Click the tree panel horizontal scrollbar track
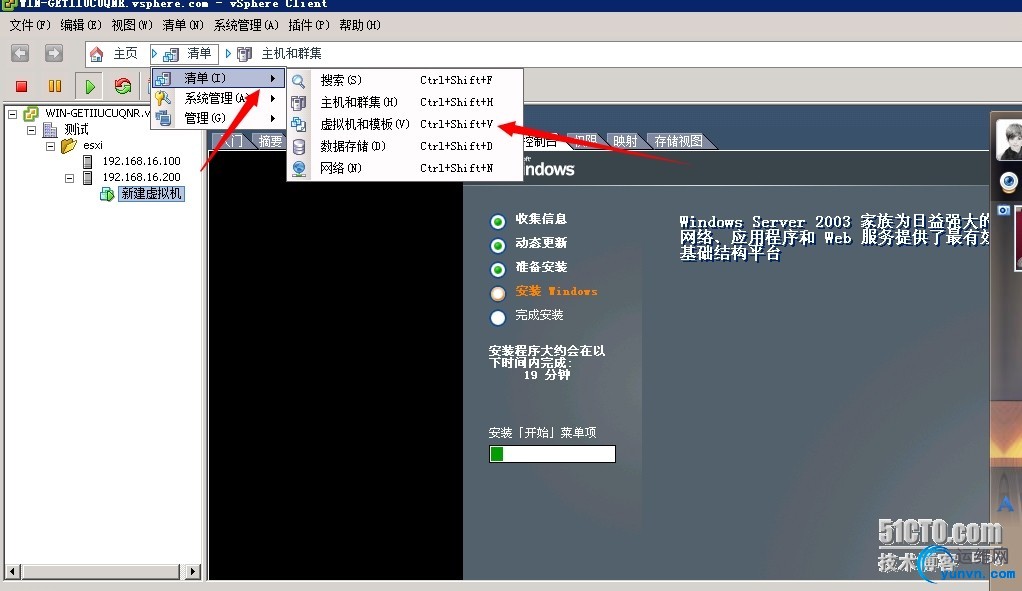The height and width of the screenshot is (591, 1022). pos(102,572)
